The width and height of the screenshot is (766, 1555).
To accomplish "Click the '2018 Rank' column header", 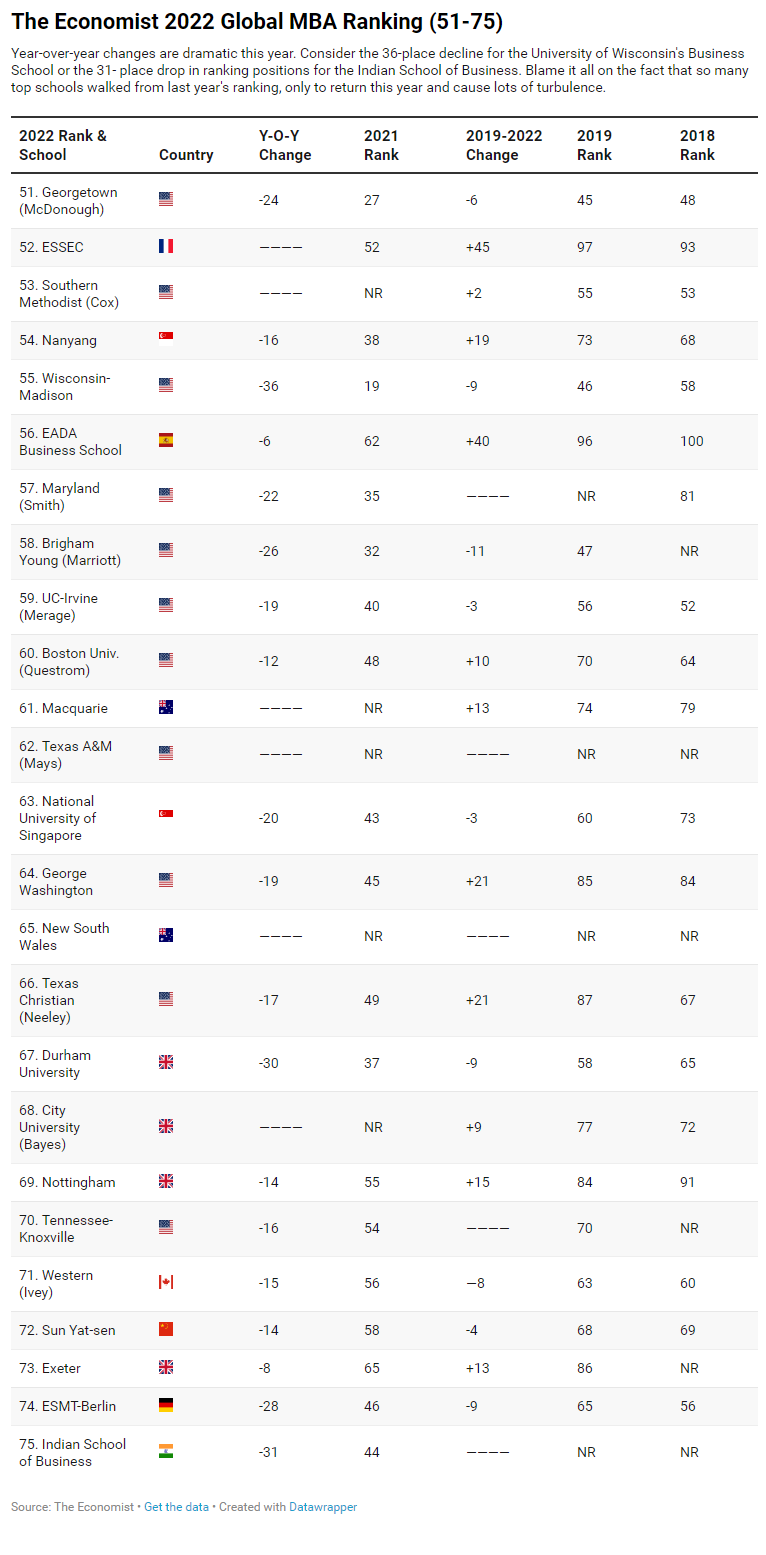I will point(697,145).
